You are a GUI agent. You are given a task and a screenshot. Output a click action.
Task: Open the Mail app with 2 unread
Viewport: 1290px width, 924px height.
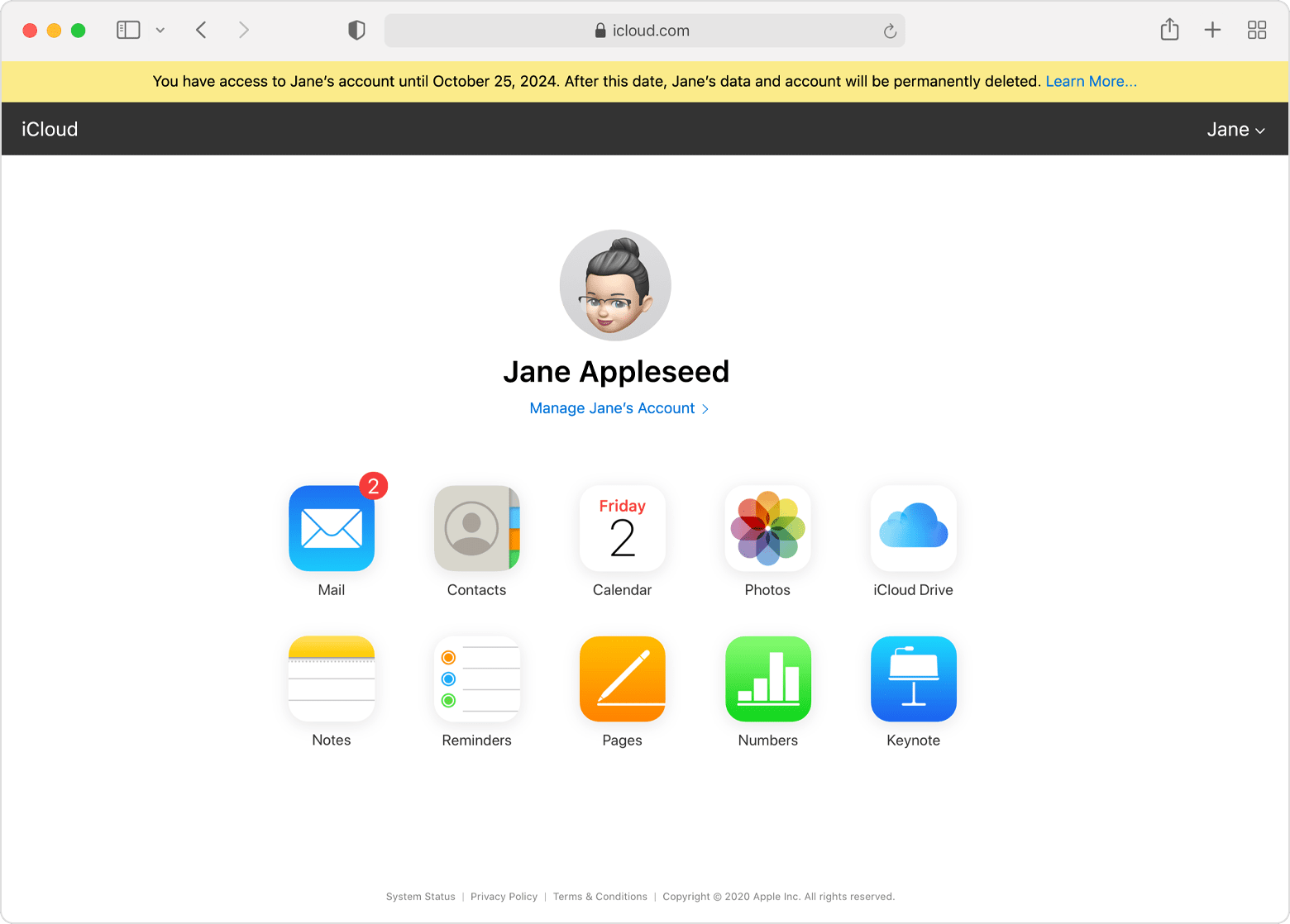point(331,529)
